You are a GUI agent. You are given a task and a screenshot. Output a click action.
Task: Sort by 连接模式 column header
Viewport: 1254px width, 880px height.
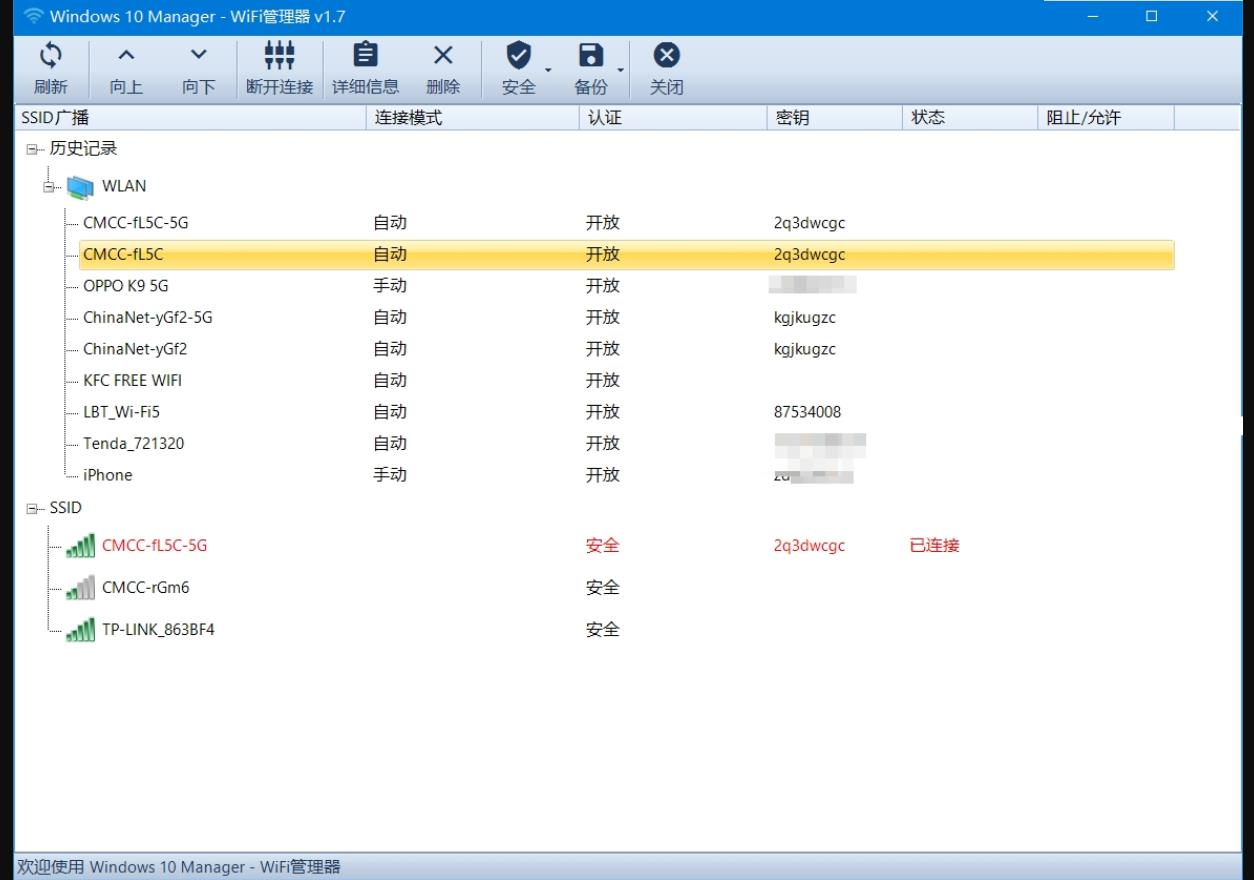point(473,117)
